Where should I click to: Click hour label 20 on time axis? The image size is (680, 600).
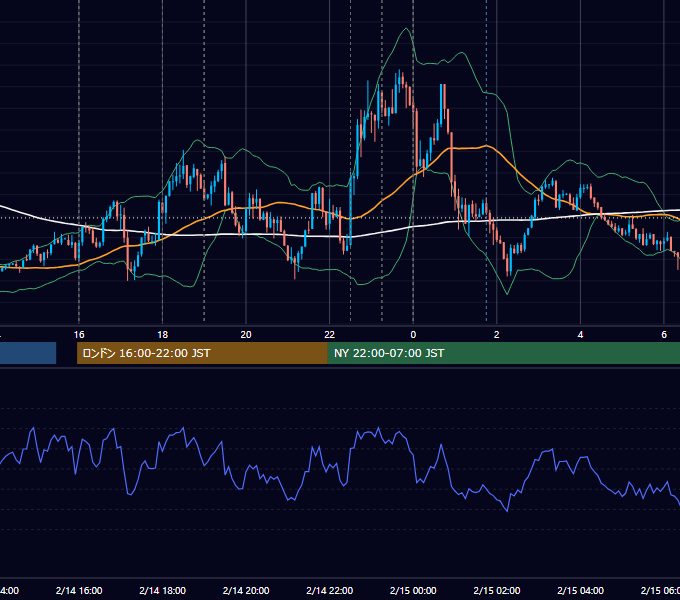(x=246, y=335)
